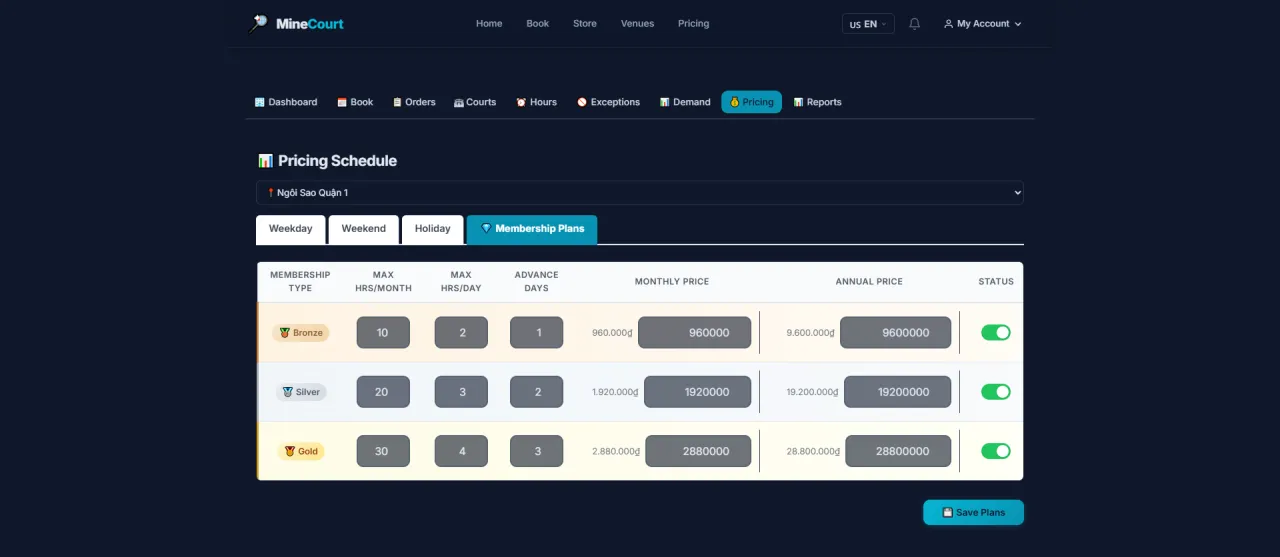Toggle the Silver plan status switch
The width and height of the screenshot is (1280, 557).
(x=996, y=392)
